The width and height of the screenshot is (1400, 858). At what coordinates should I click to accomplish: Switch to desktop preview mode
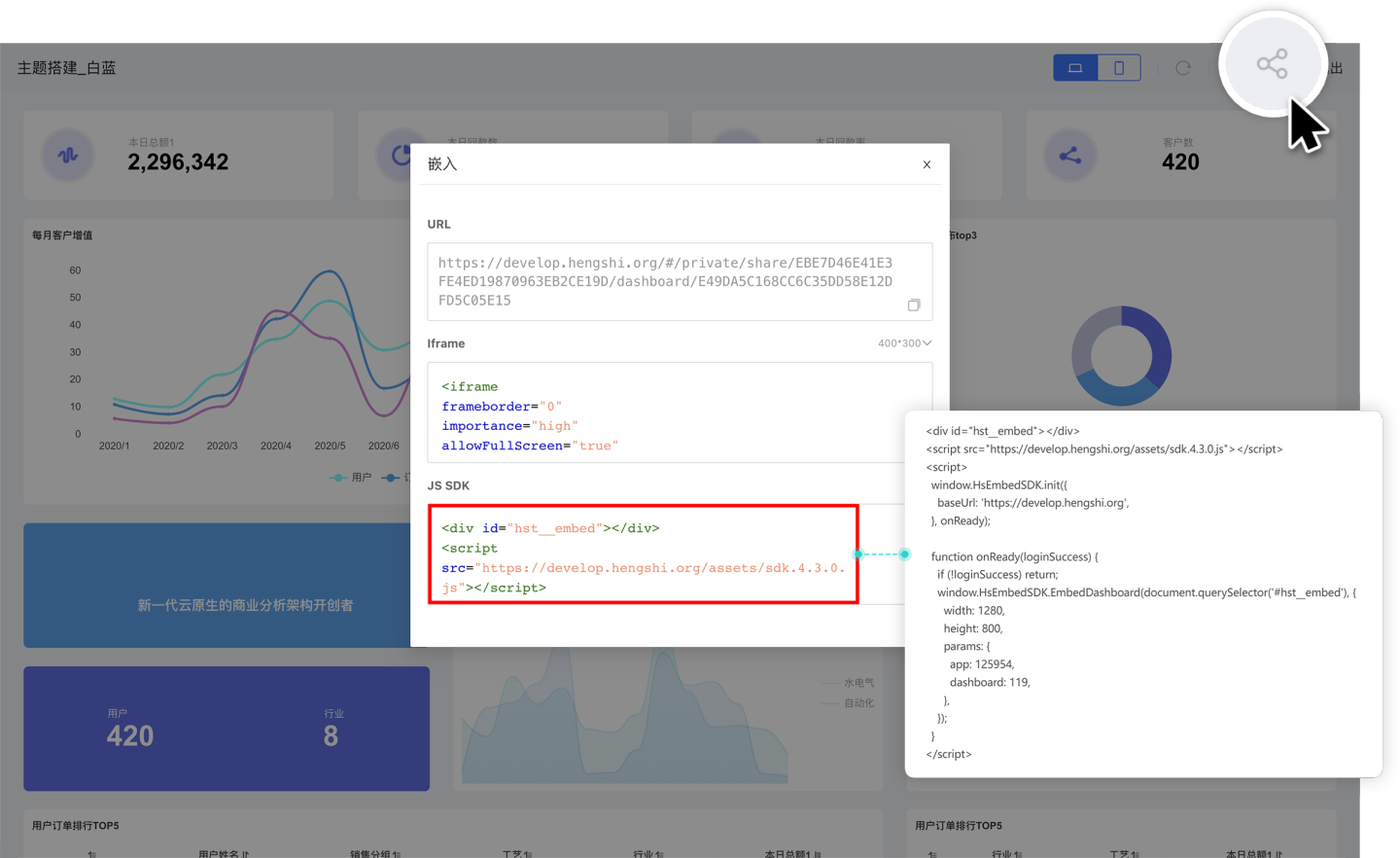[x=1075, y=68]
